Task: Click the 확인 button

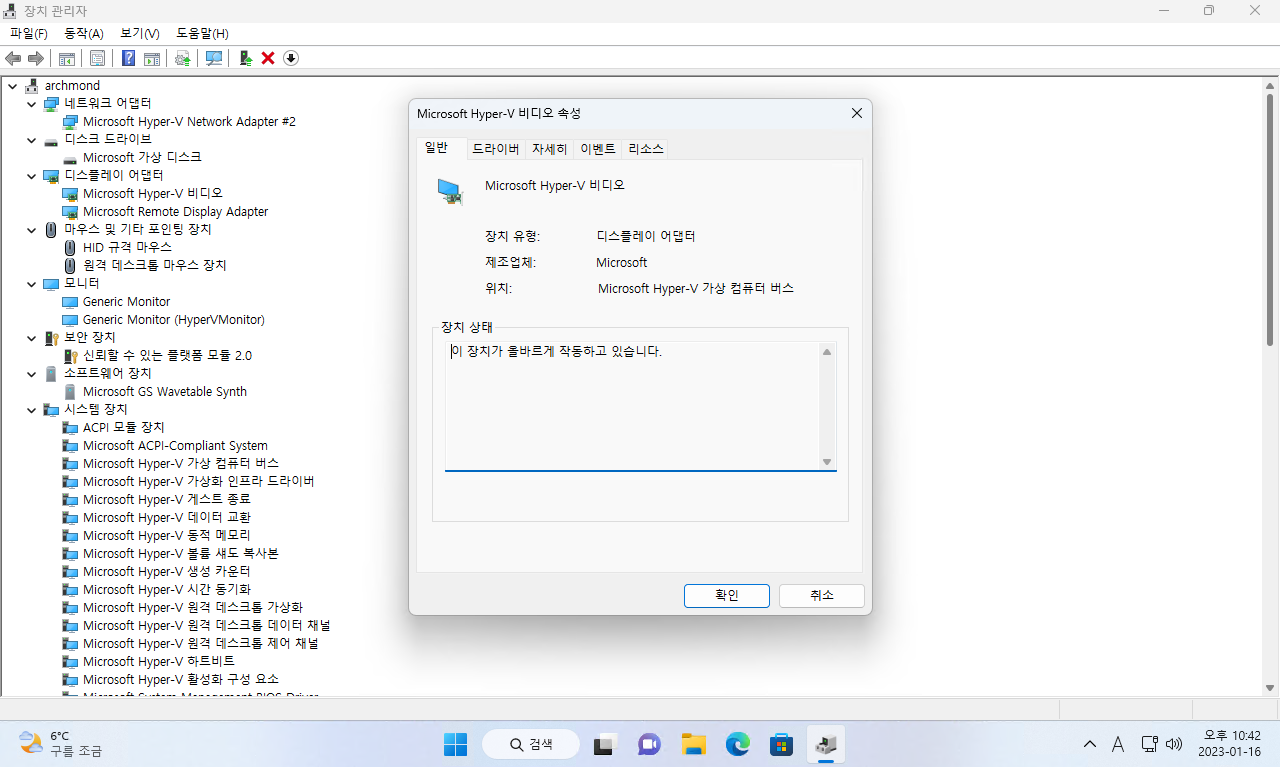Action: (727, 595)
